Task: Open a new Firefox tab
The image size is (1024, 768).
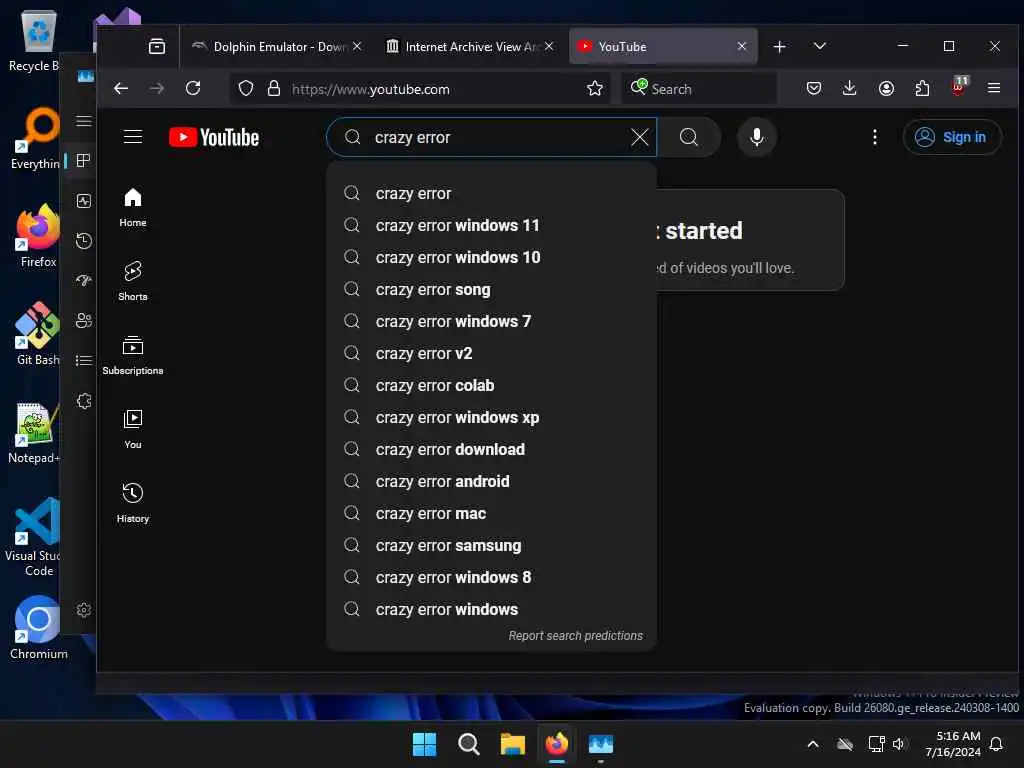Action: coord(779,46)
